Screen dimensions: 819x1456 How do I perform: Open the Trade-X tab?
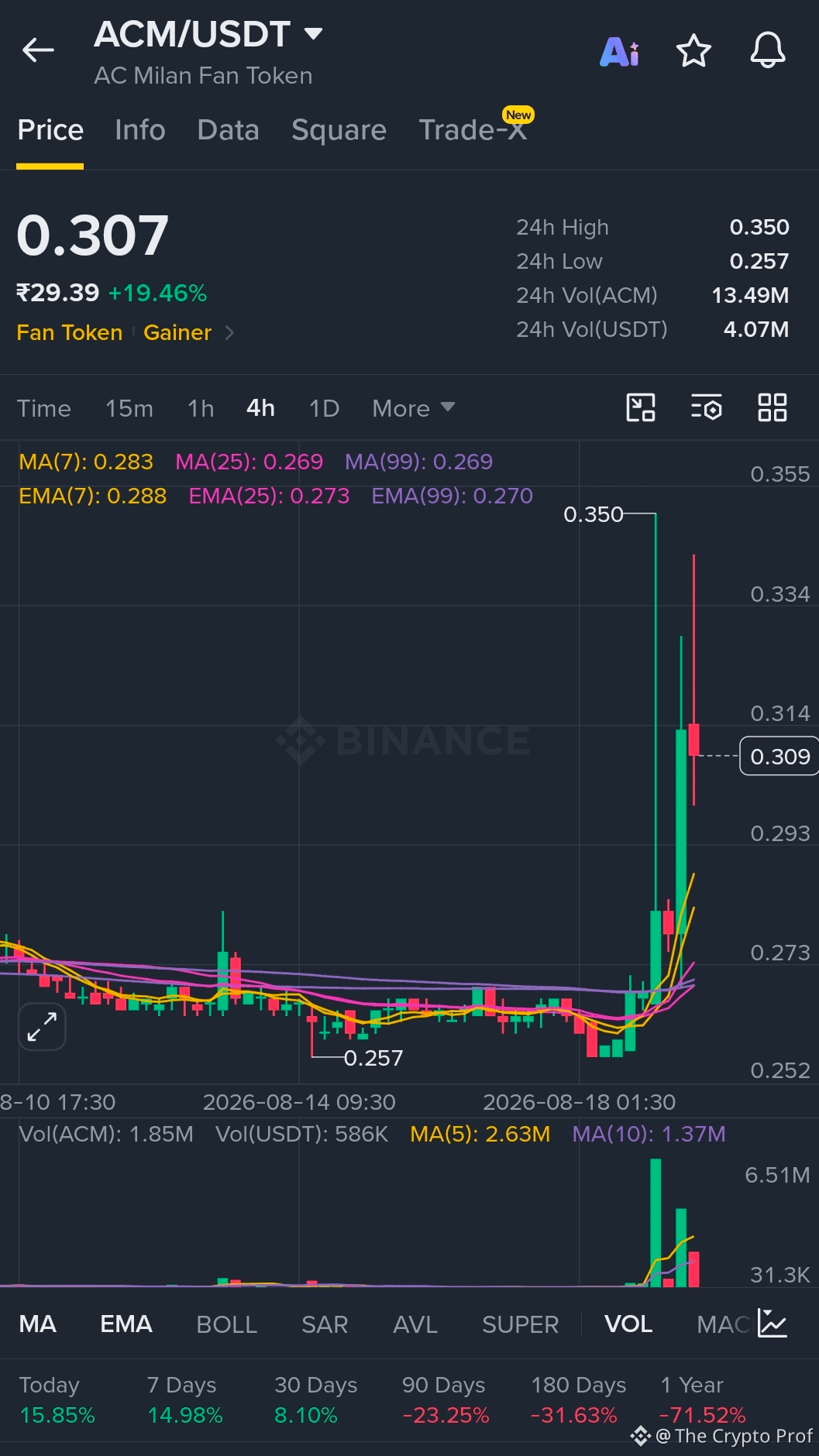click(x=473, y=130)
